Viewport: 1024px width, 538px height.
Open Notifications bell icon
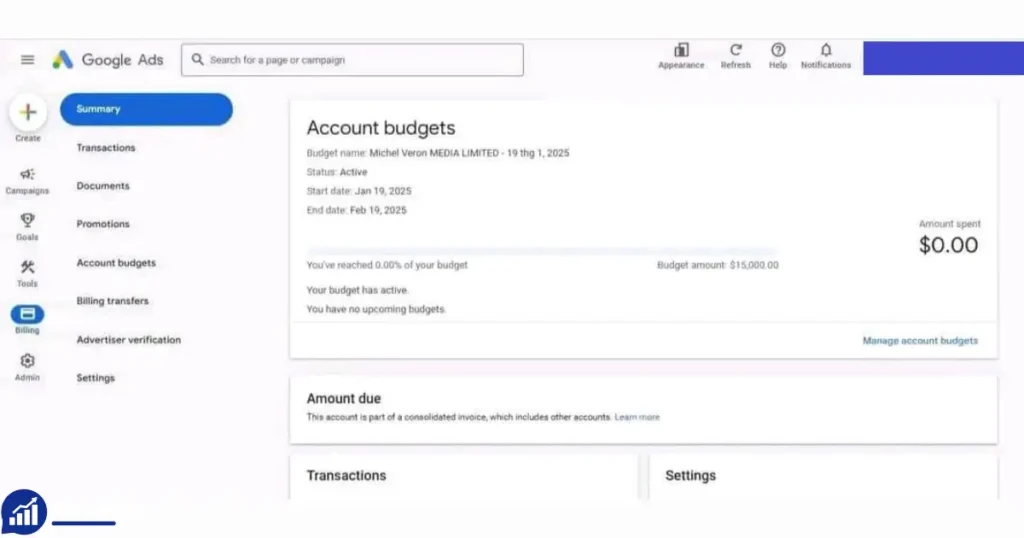[x=826, y=50]
